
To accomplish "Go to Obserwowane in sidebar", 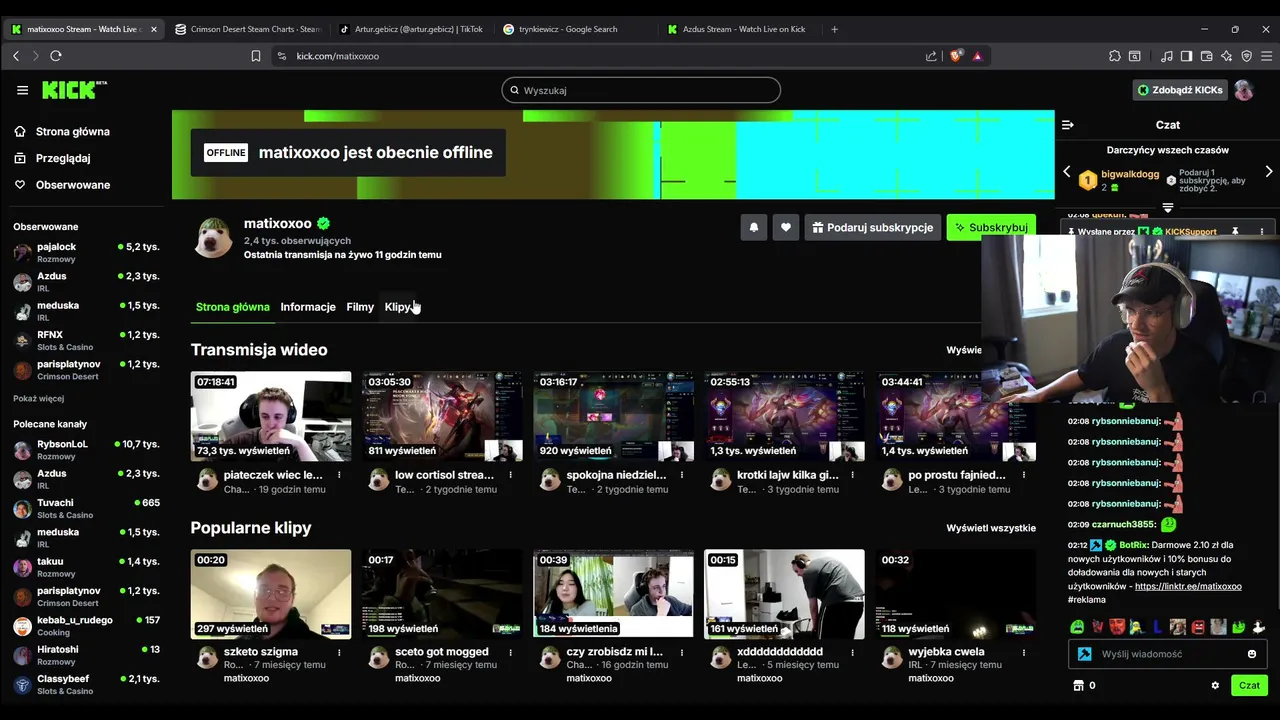I will coord(73,185).
